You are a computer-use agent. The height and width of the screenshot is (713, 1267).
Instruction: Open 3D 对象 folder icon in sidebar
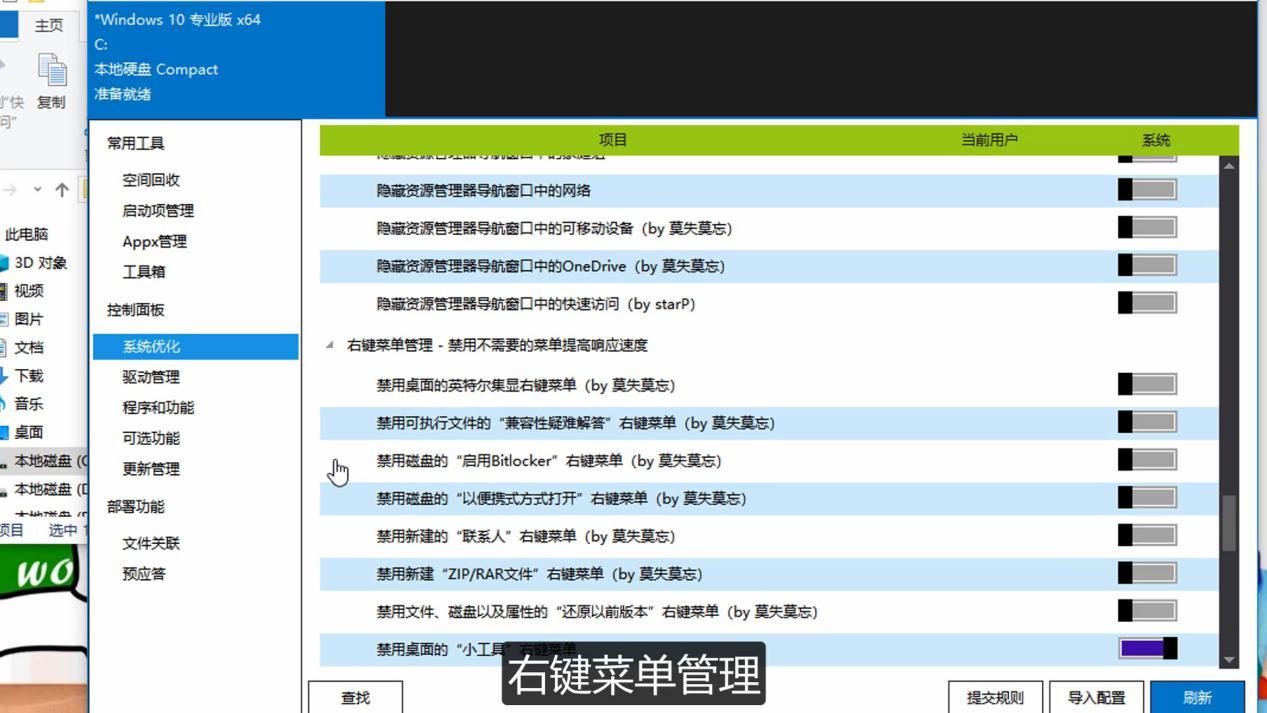tap(4, 263)
